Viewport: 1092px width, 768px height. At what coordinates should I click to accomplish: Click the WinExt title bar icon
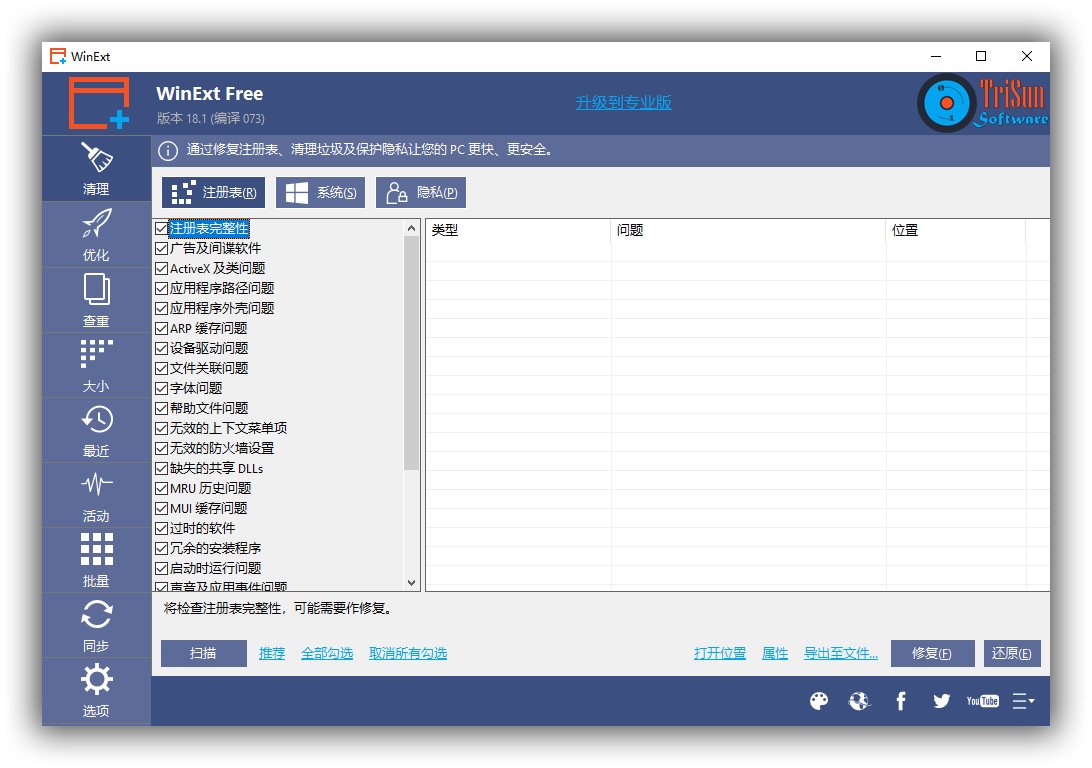[58, 56]
